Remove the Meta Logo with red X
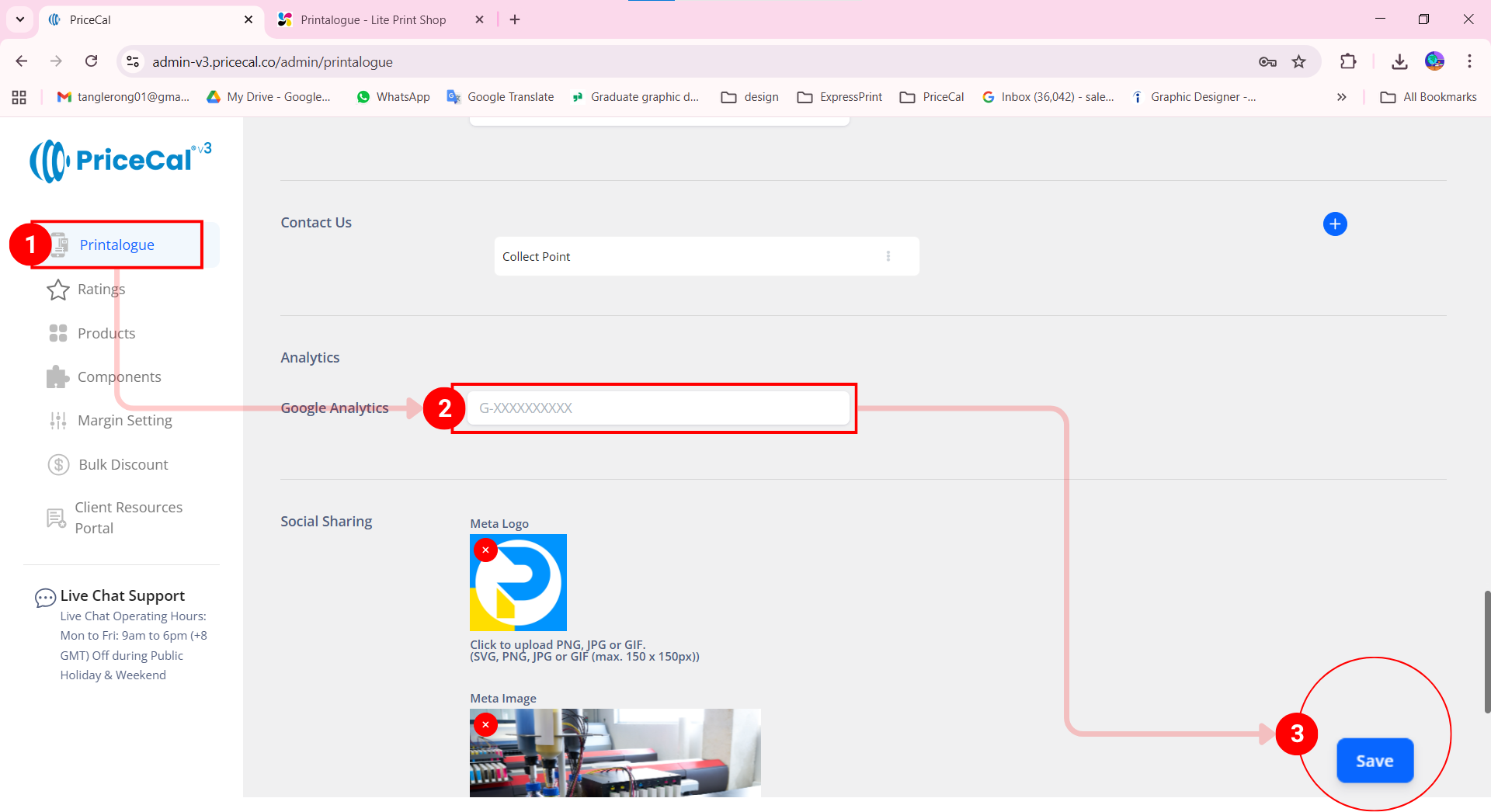 pyautogui.click(x=485, y=550)
